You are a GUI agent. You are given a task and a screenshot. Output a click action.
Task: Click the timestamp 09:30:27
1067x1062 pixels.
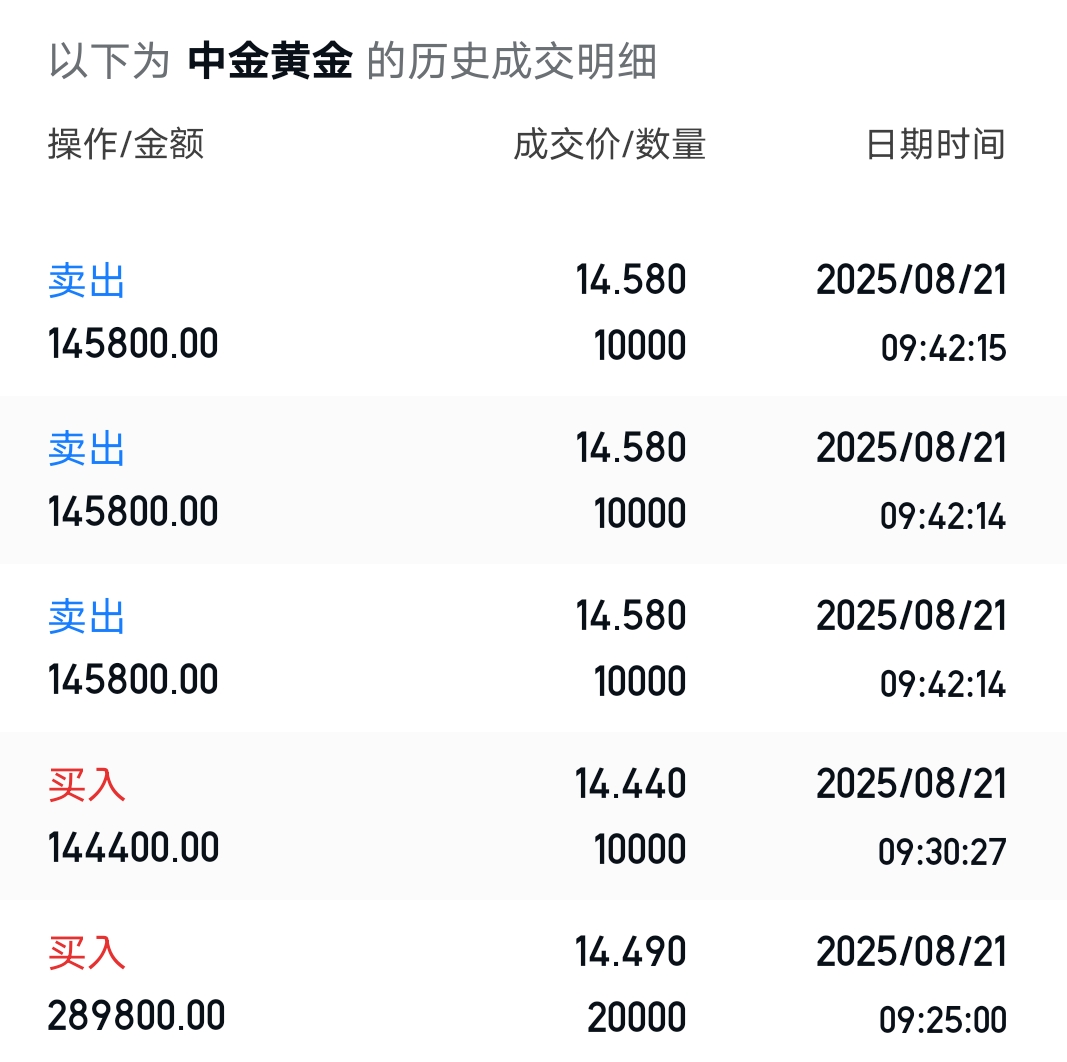942,852
